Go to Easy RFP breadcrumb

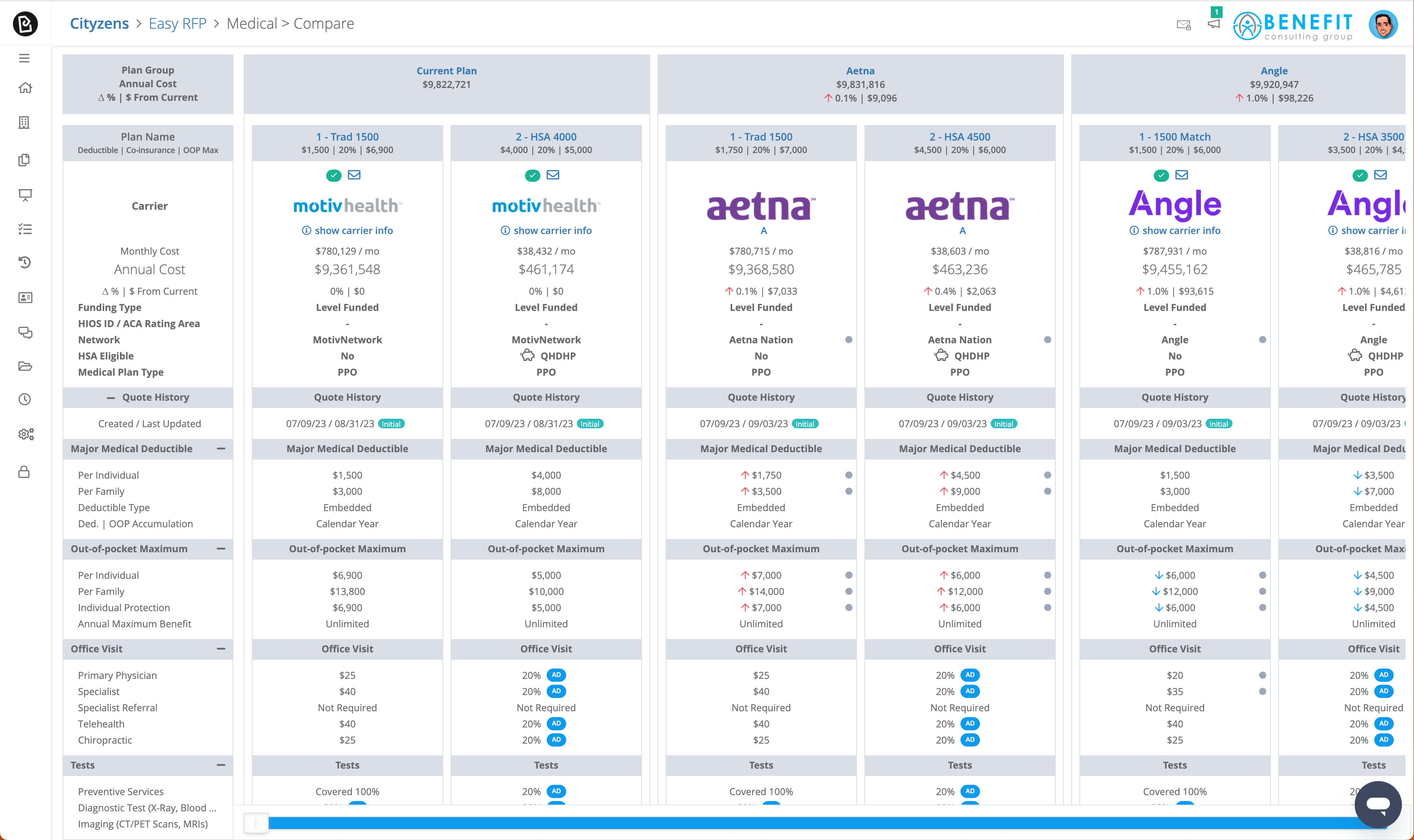(177, 24)
